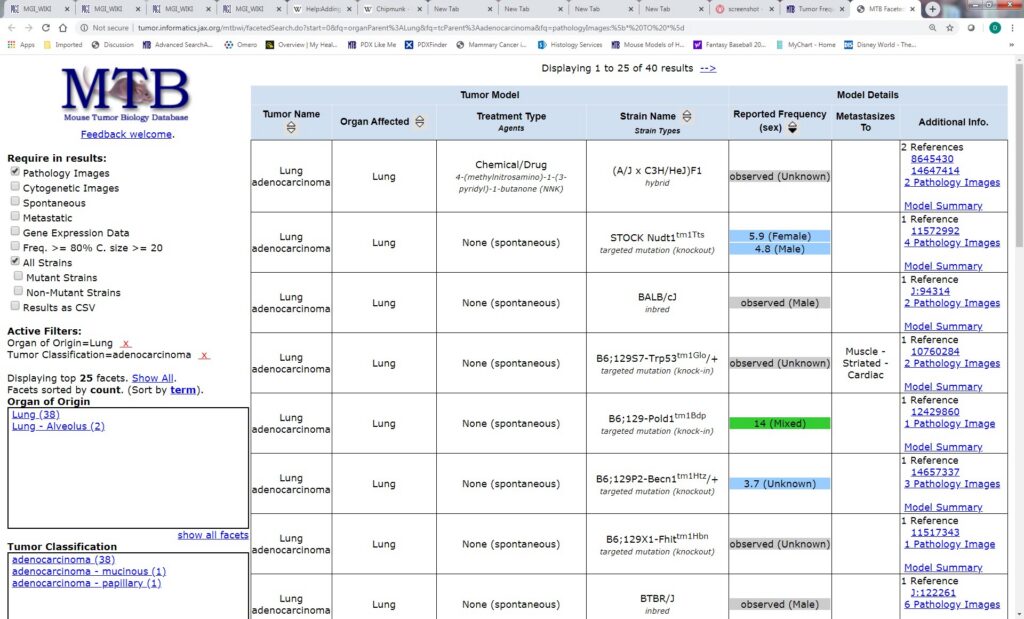Select the Mutant Strains checkbox
The height and width of the screenshot is (619, 1024).
18,276
